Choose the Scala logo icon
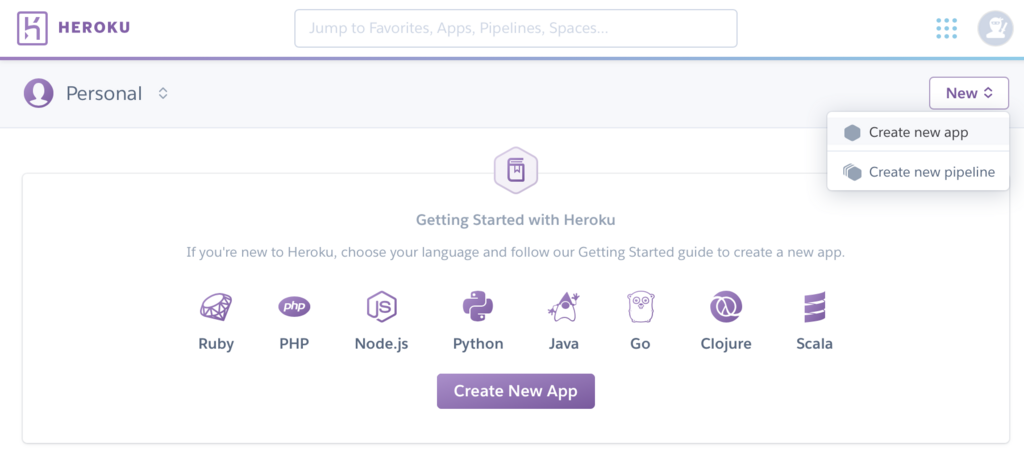The width and height of the screenshot is (1024, 452). point(814,306)
